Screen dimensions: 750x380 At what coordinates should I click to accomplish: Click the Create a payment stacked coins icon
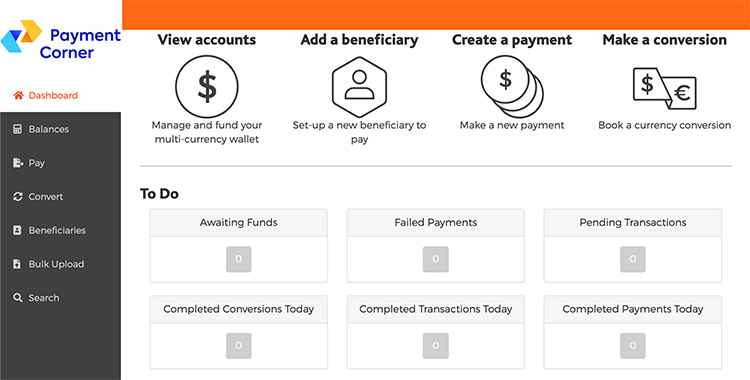click(512, 87)
